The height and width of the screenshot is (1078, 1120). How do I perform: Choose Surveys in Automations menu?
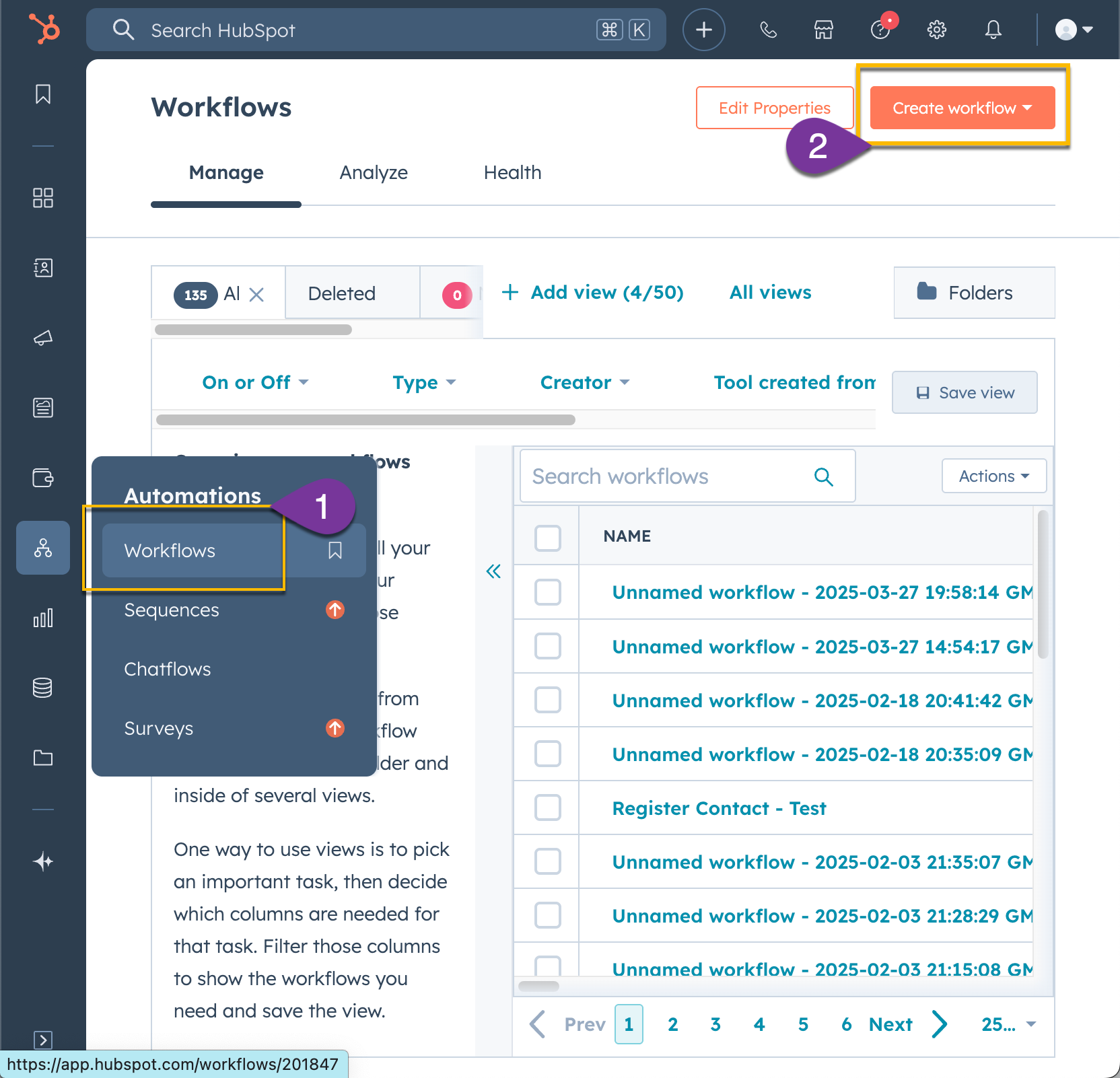point(159,728)
